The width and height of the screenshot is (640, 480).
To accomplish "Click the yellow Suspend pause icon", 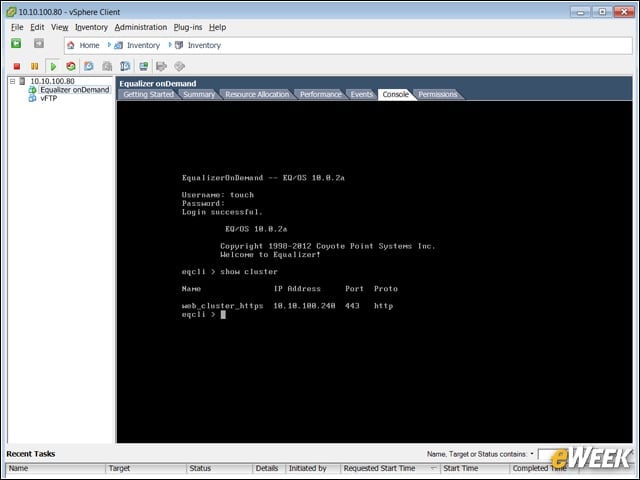I will pyautogui.click(x=35, y=66).
